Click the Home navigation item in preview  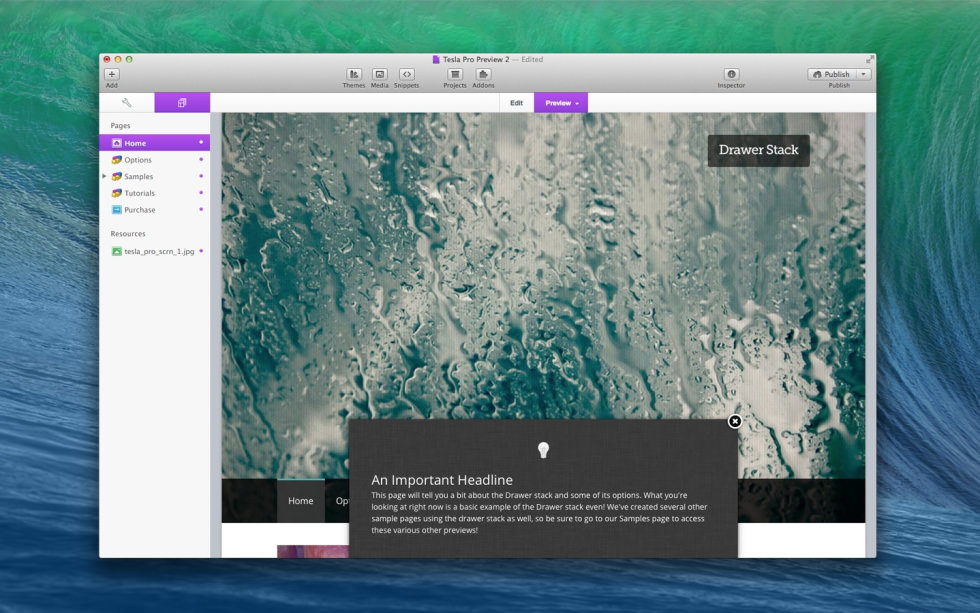pos(301,501)
